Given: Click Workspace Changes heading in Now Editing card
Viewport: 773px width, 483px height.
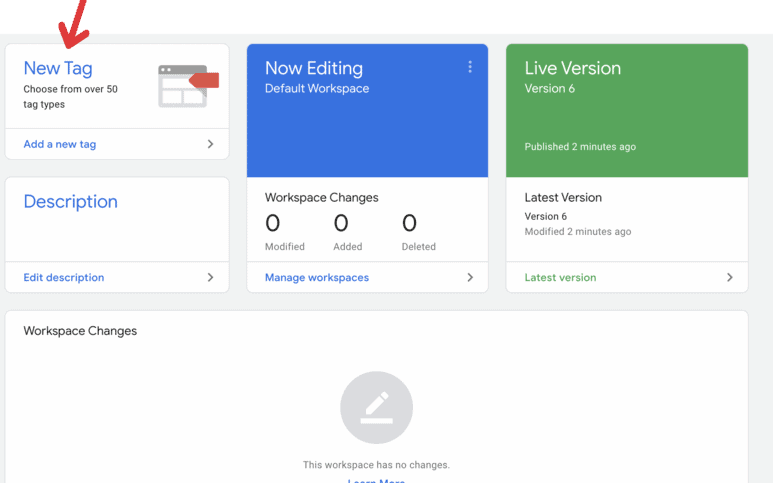Looking at the screenshot, I should [321, 198].
